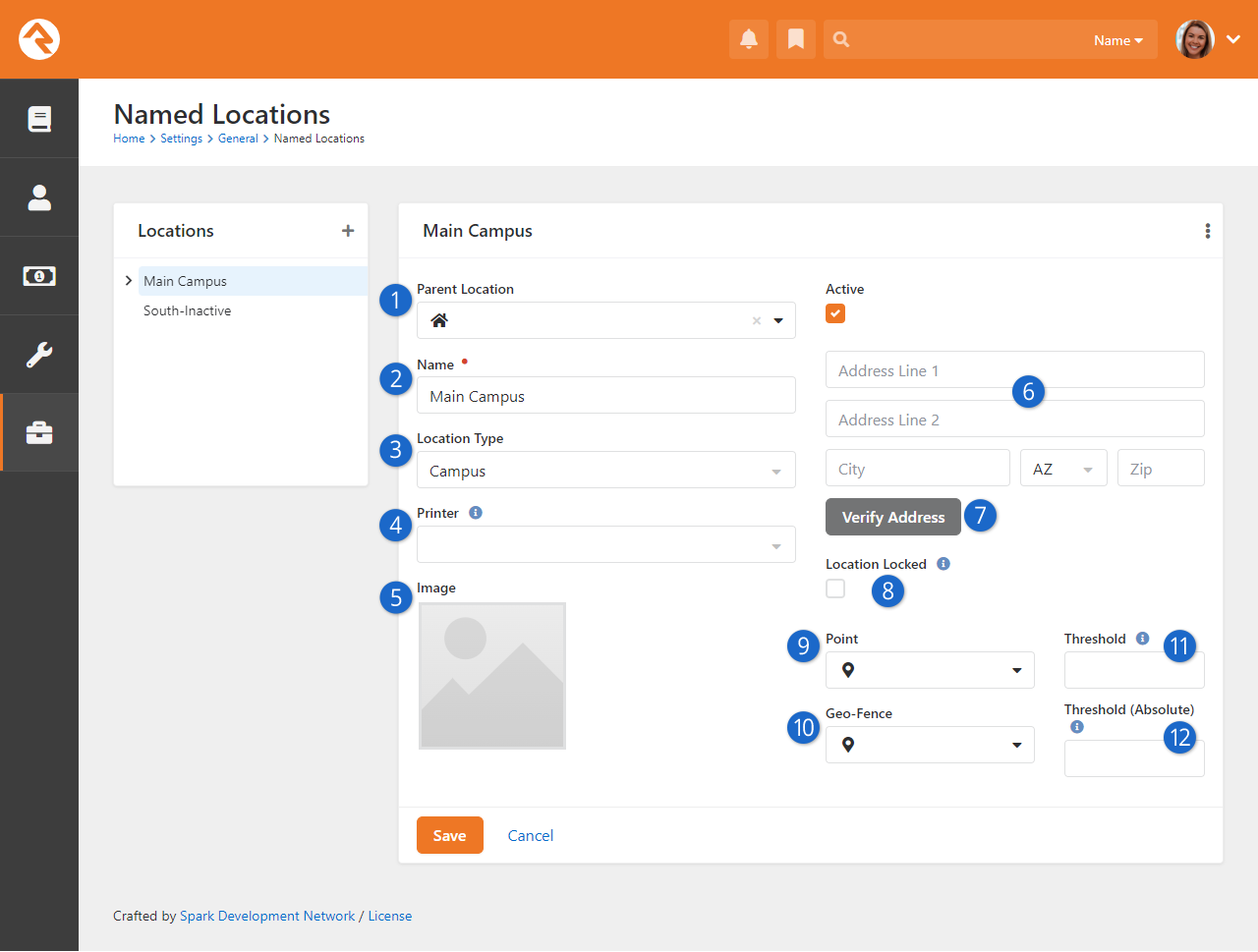Click the Name input field
The width and height of the screenshot is (1258, 952).
pyautogui.click(x=606, y=396)
